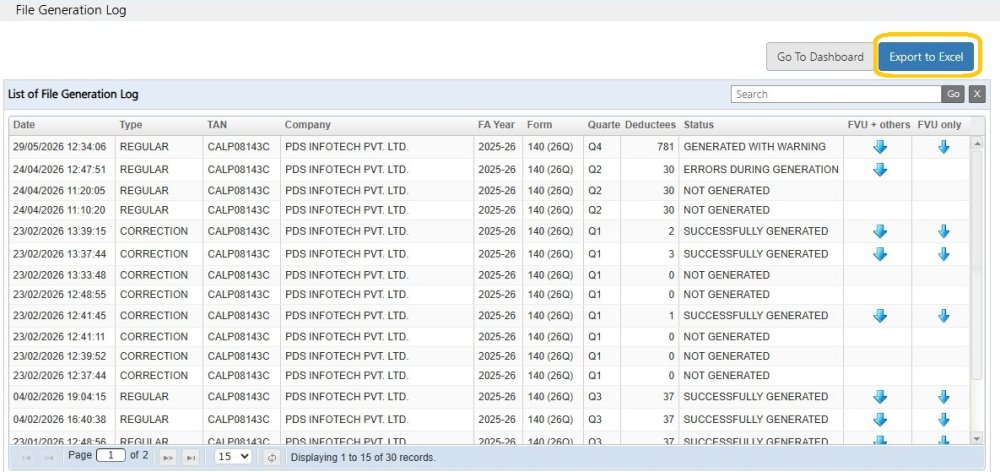
Task: Select GENERATED WITH WARNING status cell
Action: coord(754,147)
